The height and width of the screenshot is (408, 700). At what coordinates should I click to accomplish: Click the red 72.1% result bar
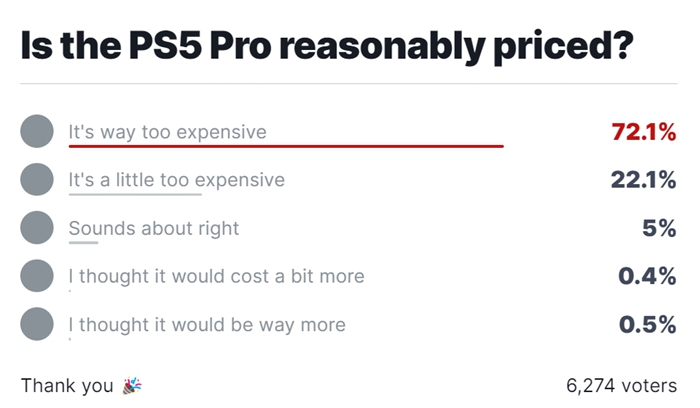click(x=285, y=146)
